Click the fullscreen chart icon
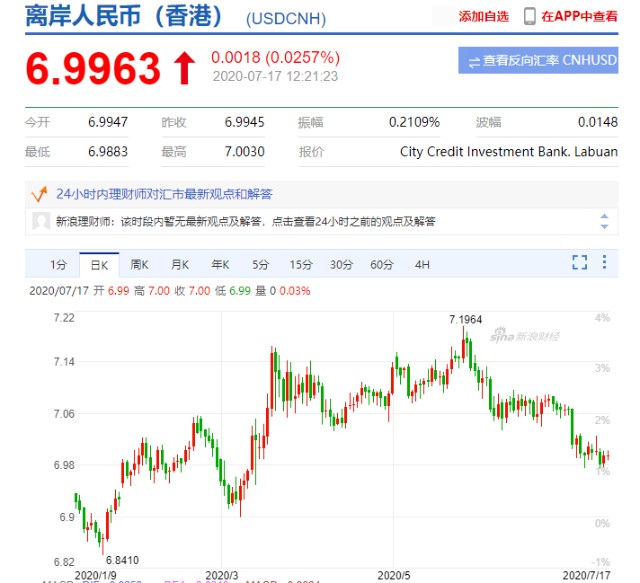The width and height of the screenshot is (640, 583). point(580,263)
